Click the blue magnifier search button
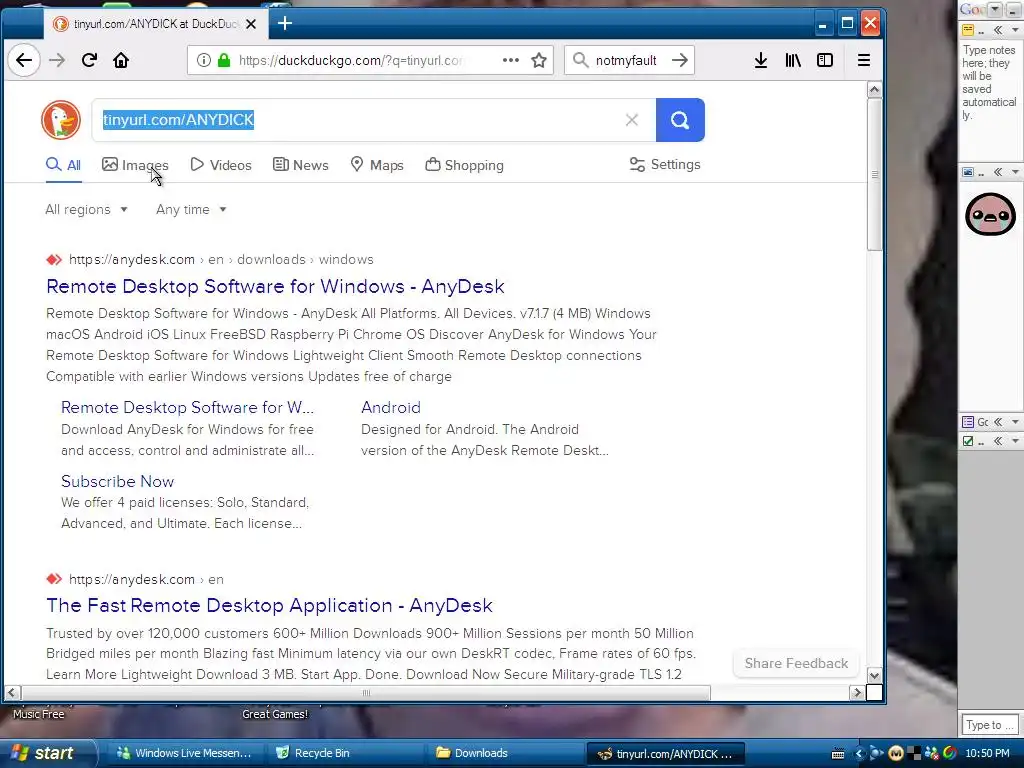This screenshot has width=1024, height=768. coord(680,120)
